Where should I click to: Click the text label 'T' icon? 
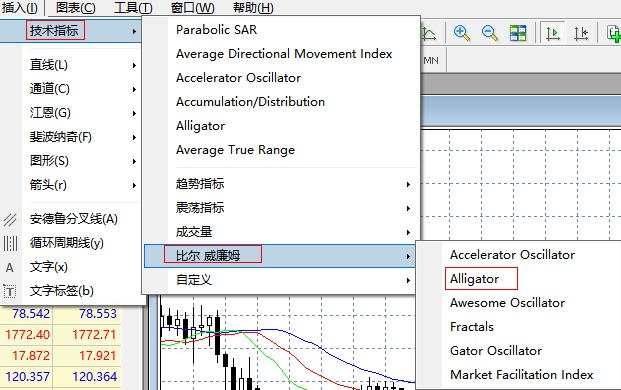[x=10, y=292]
